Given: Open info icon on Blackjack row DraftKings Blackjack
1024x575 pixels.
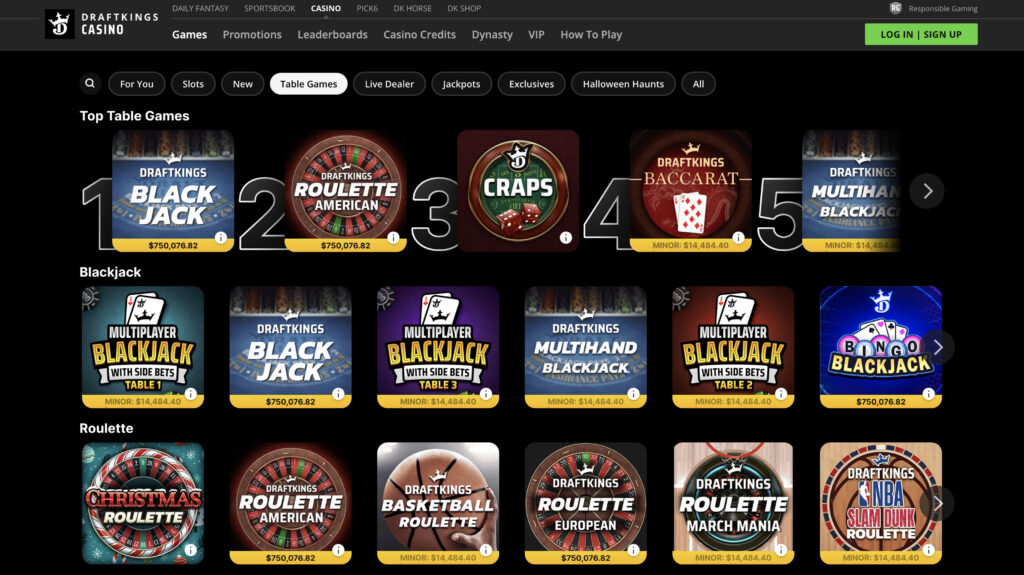Looking at the screenshot, I should (x=338, y=394).
